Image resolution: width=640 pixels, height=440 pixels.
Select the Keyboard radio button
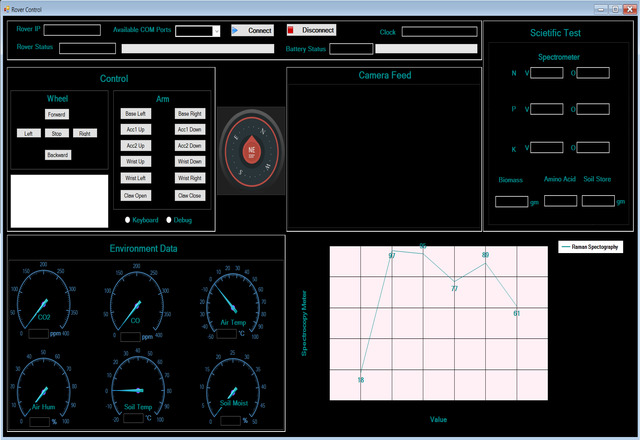click(x=127, y=220)
